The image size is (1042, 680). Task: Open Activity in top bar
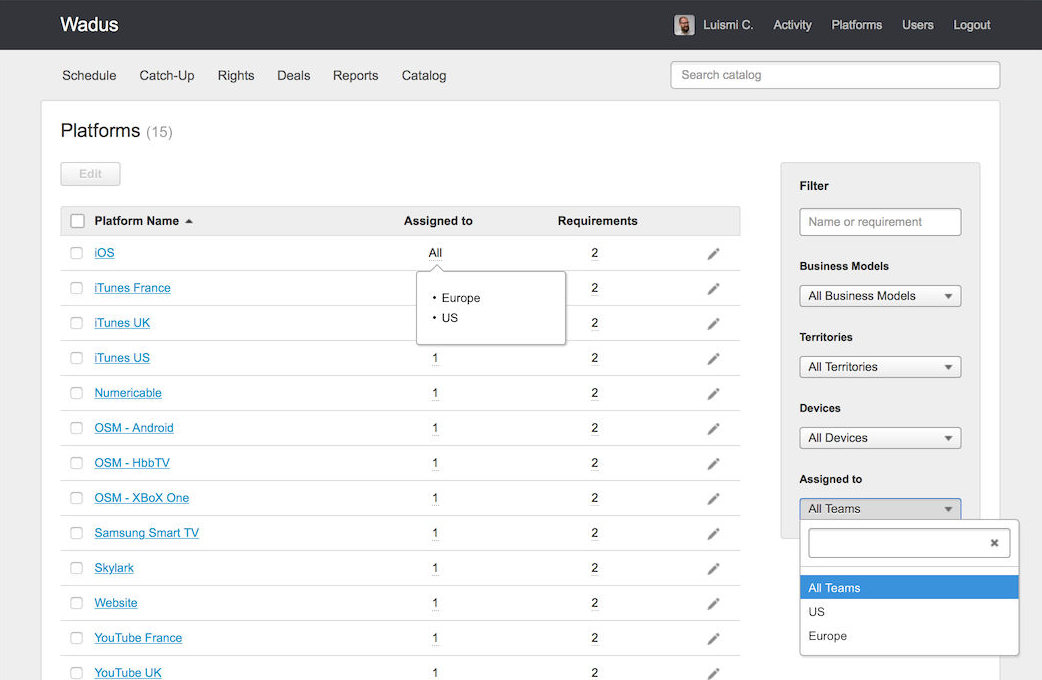[792, 25]
